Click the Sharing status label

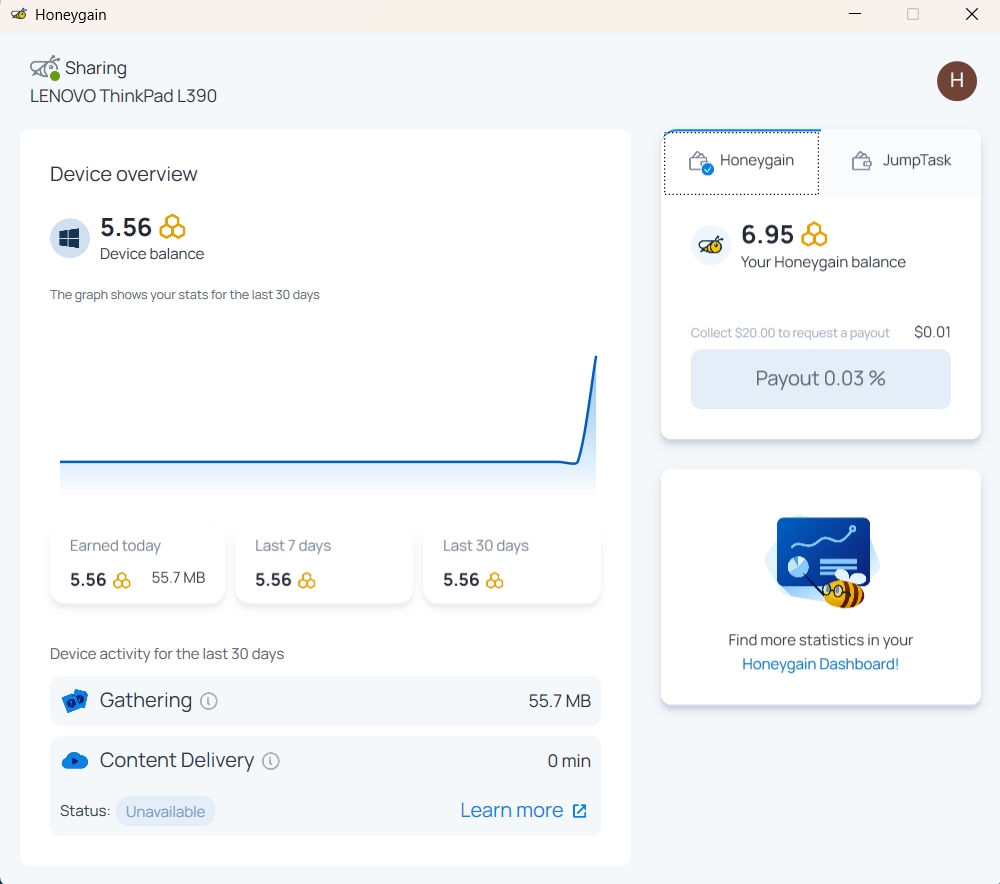[x=96, y=68]
